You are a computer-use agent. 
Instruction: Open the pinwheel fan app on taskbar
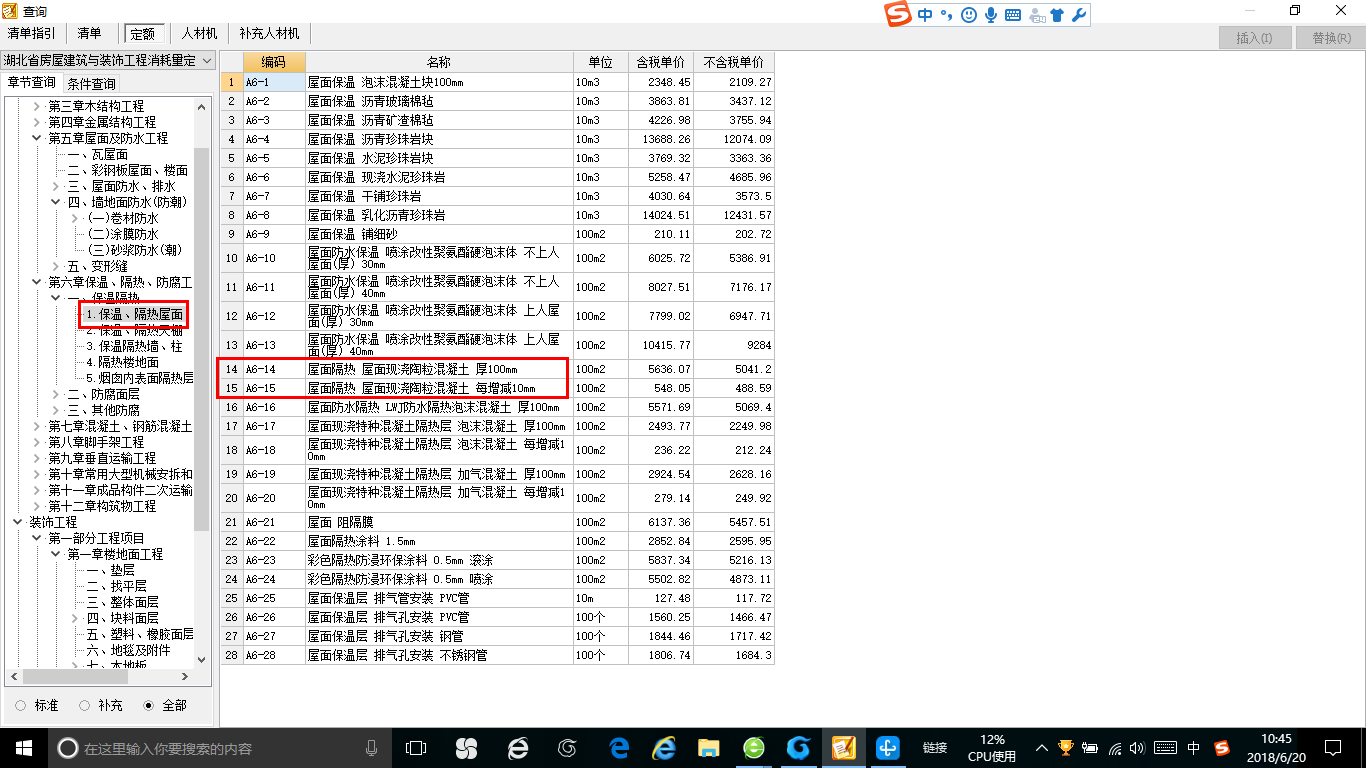tap(466, 748)
